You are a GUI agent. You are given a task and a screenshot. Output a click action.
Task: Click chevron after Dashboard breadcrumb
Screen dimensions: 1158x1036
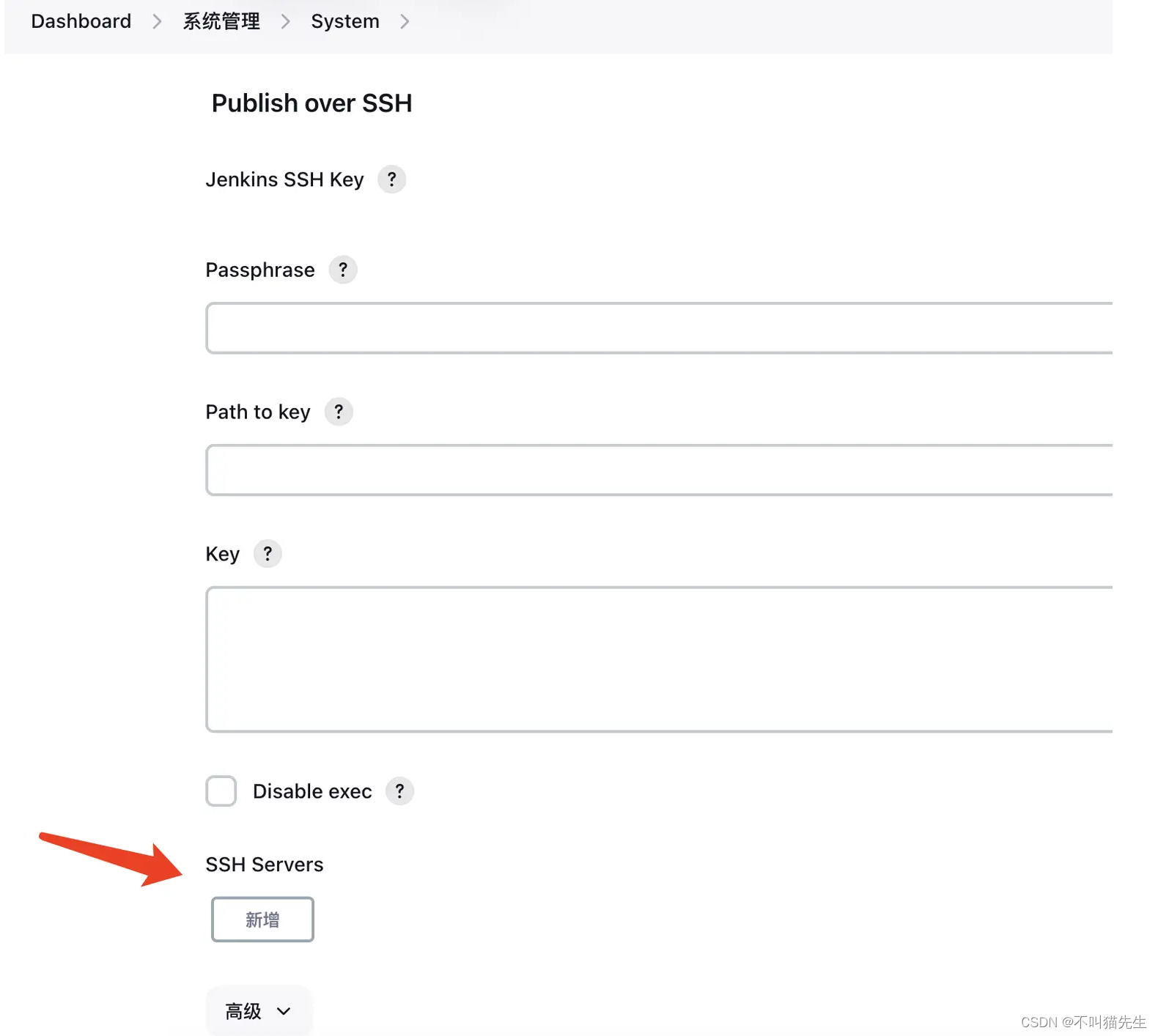157,22
